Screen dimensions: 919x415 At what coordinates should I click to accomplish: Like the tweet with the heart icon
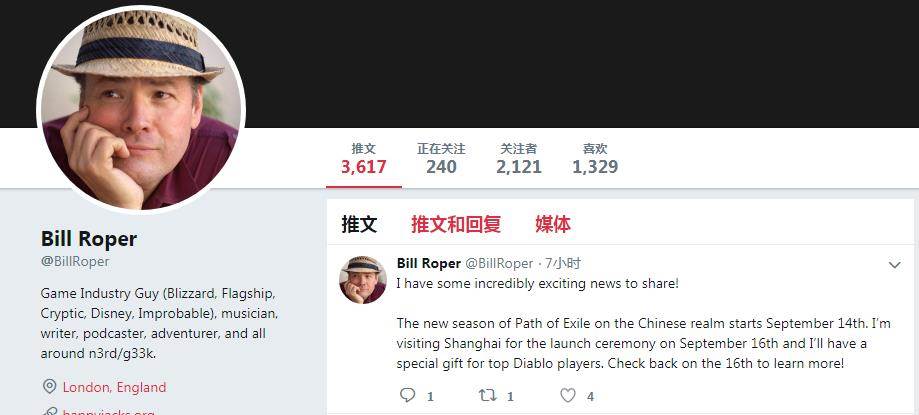coord(568,396)
